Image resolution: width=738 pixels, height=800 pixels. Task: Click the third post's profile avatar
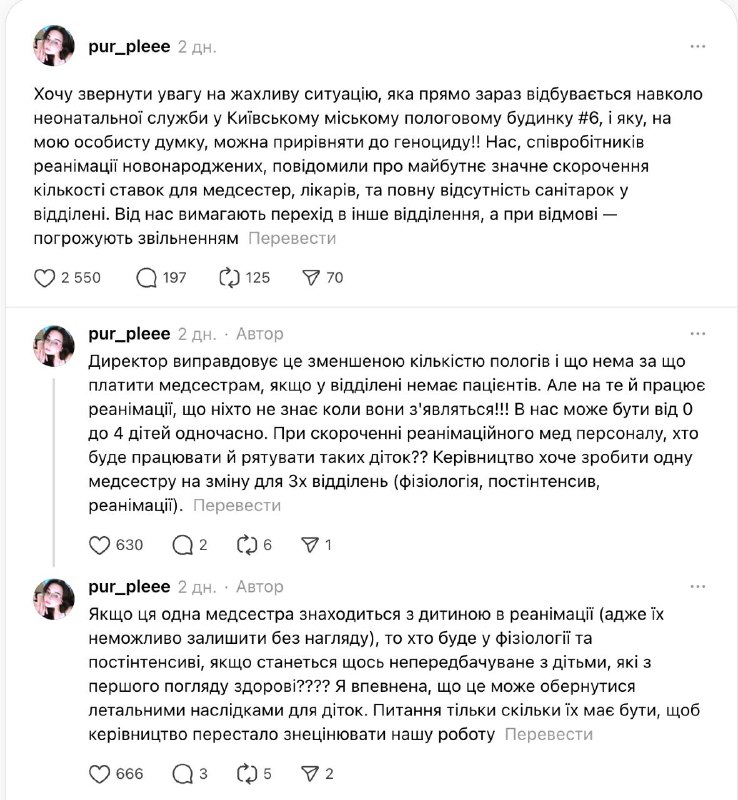(53, 597)
